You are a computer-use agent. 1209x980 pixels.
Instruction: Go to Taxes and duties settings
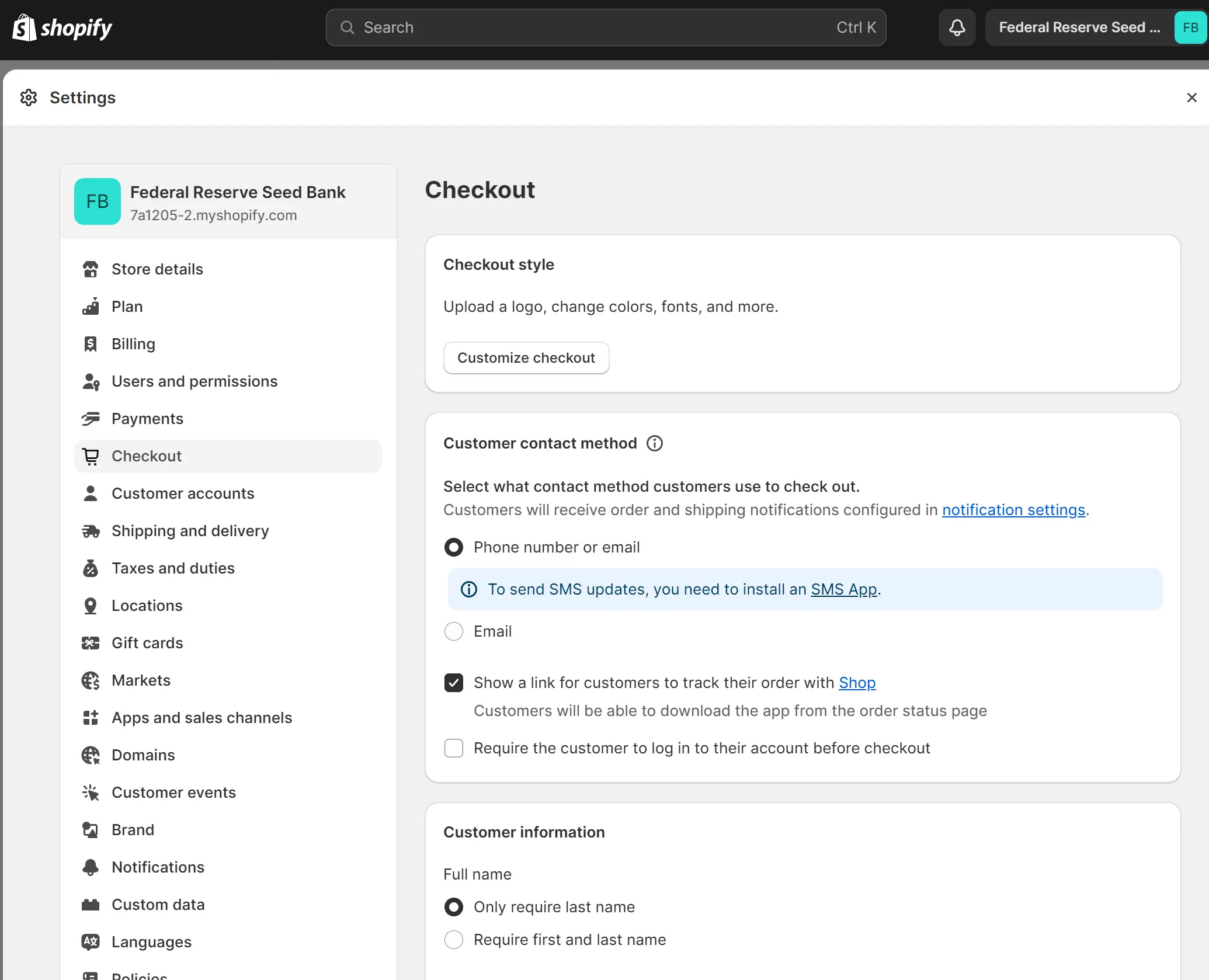point(173,568)
